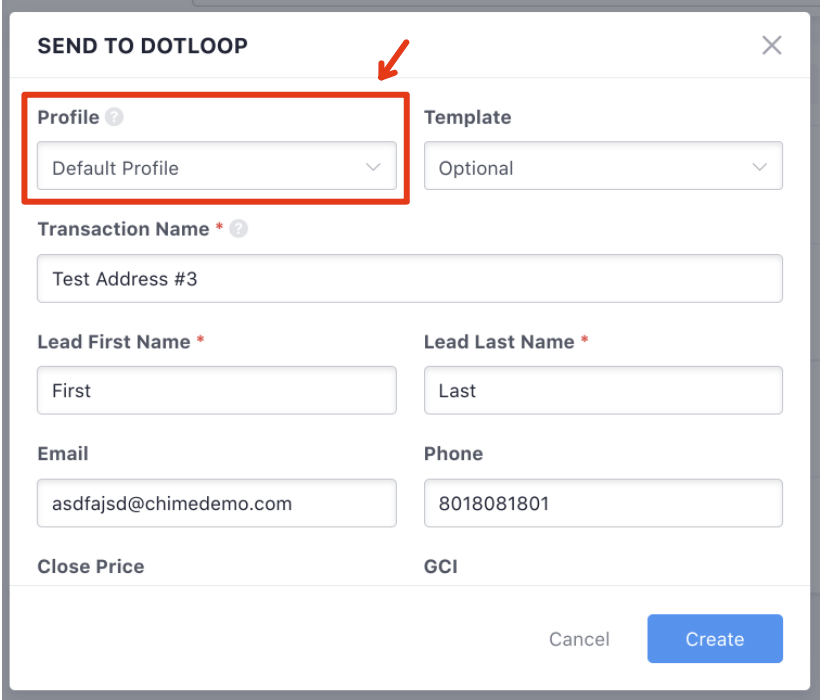This screenshot has height=700, width=822.
Task: Click the Close Price label
Action: [x=91, y=566]
